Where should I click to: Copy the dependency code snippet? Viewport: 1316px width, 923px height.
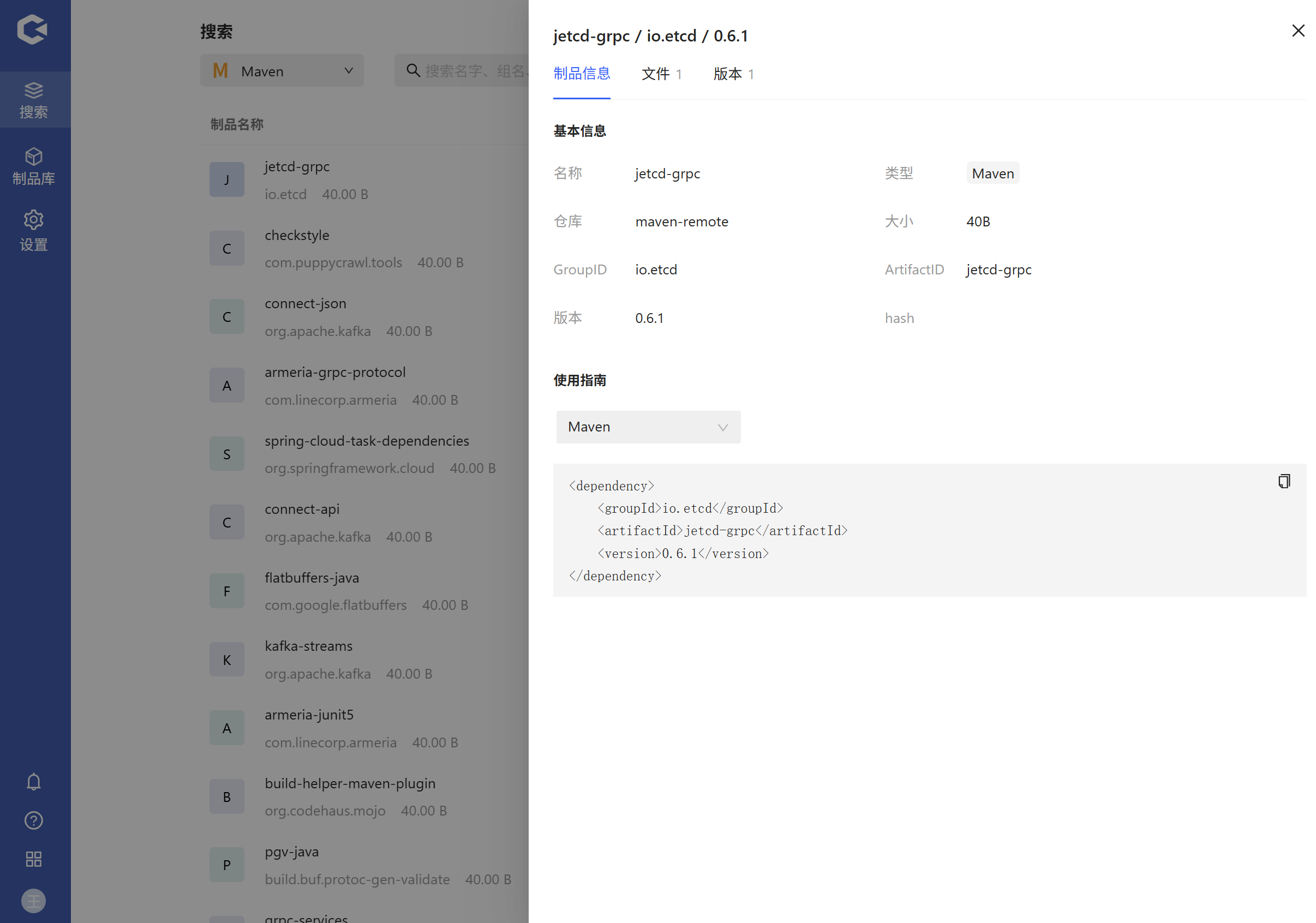pos(1284,481)
